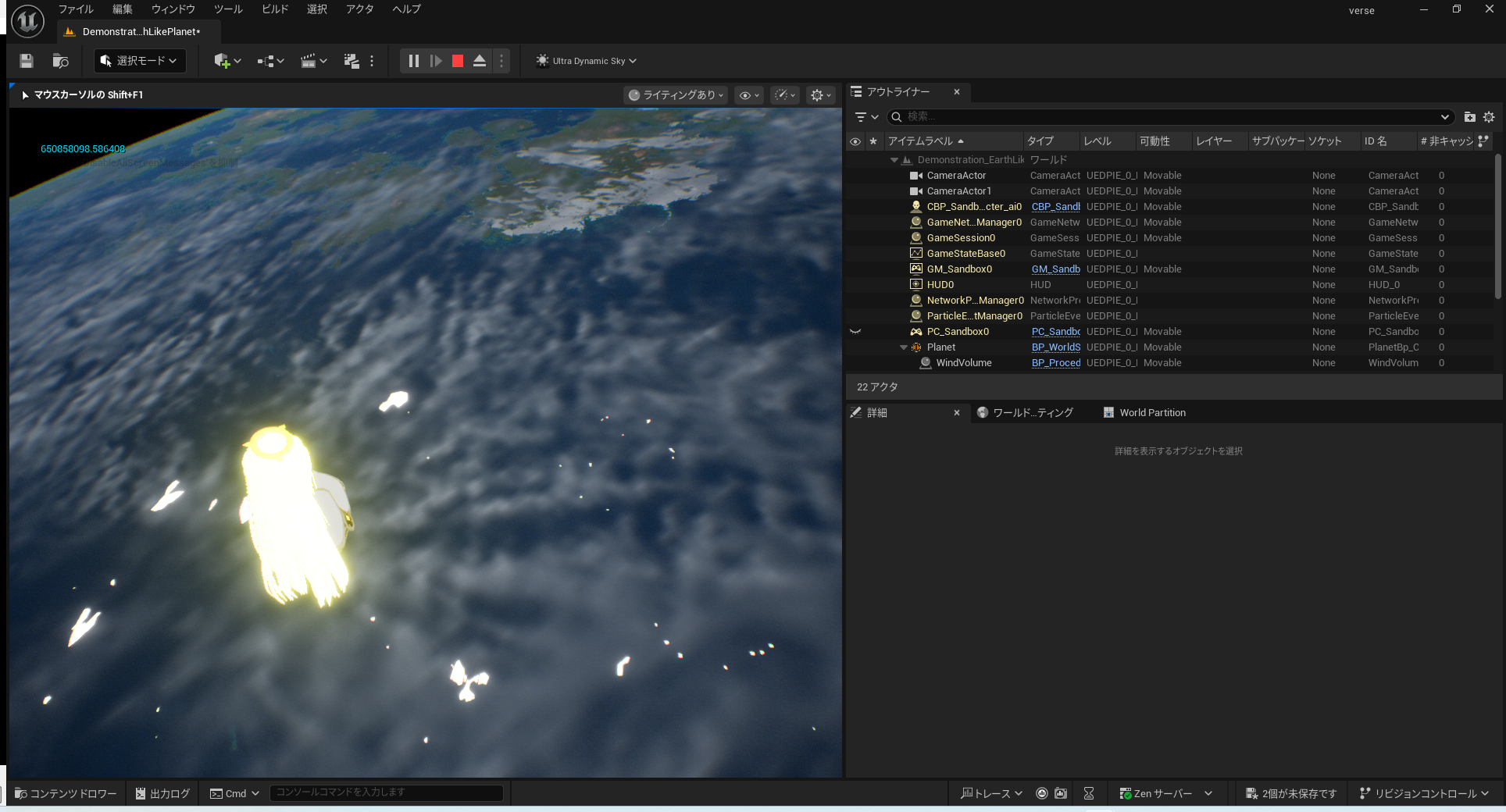1506x812 pixels.
Task: Click the hourglass icon in status bar
Action: click(1089, 793)
